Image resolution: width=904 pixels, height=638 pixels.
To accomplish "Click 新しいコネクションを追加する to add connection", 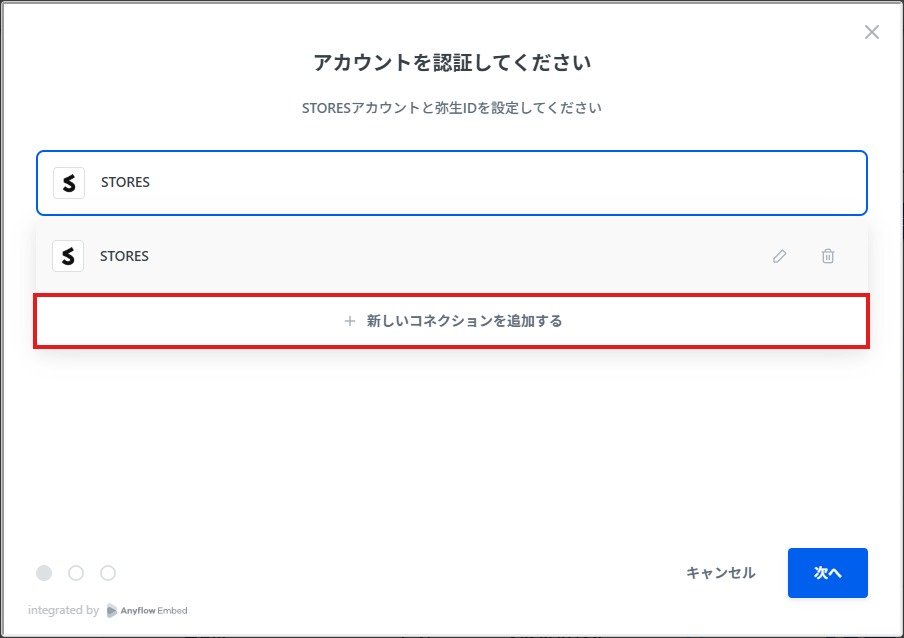I will 451,321.
